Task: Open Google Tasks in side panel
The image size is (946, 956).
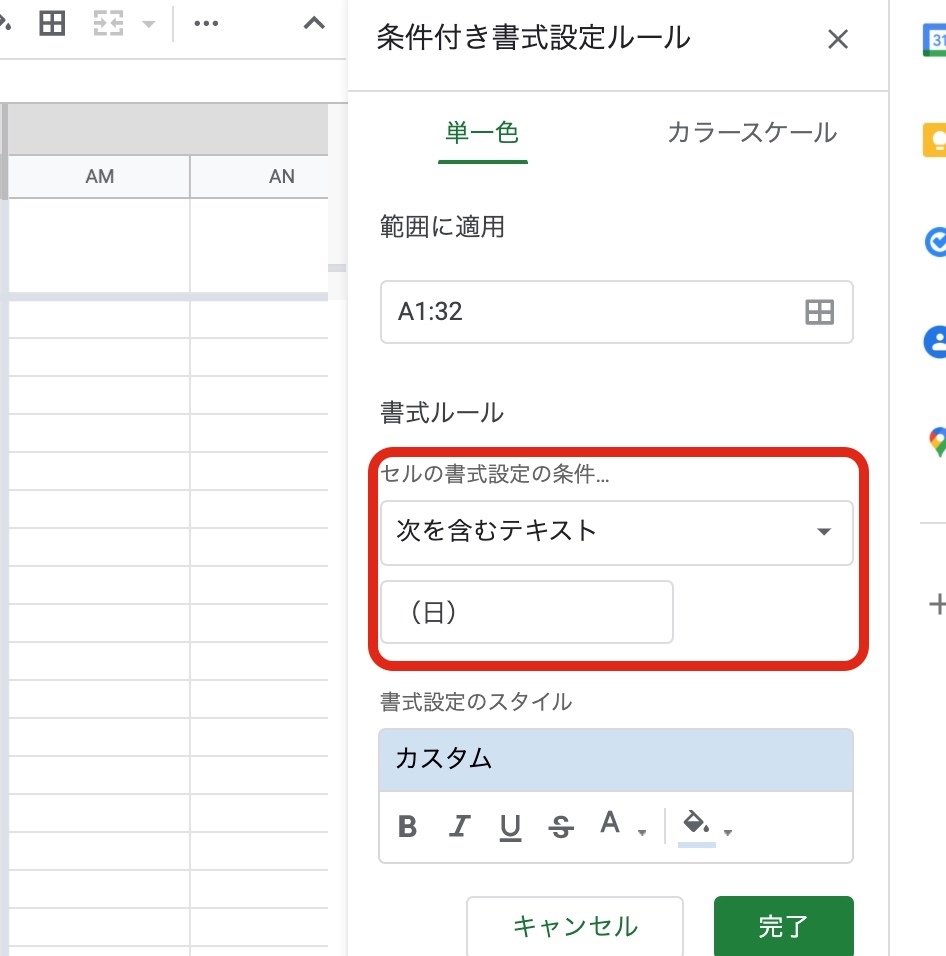Action: click(x=936, y=241)
